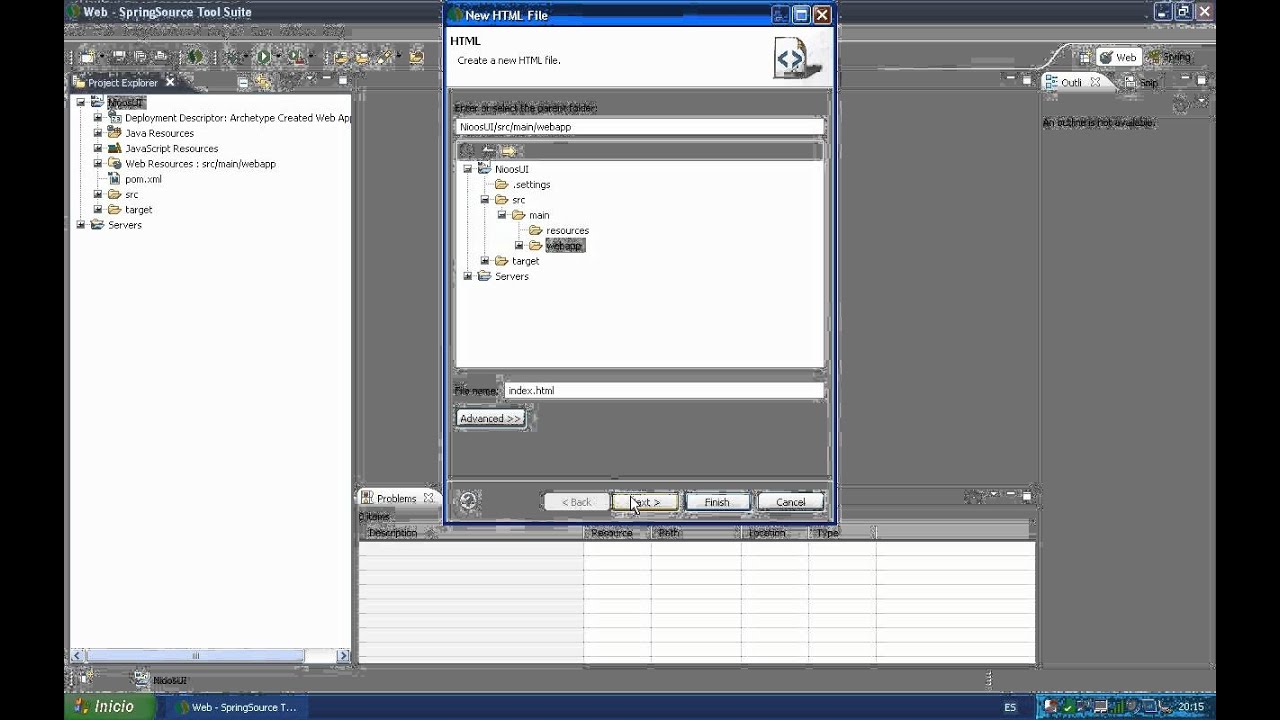The width and height of the screenshot is (1280, 720).
Task: Open the Run button dropdown arrow
Action: coord(278,56)
